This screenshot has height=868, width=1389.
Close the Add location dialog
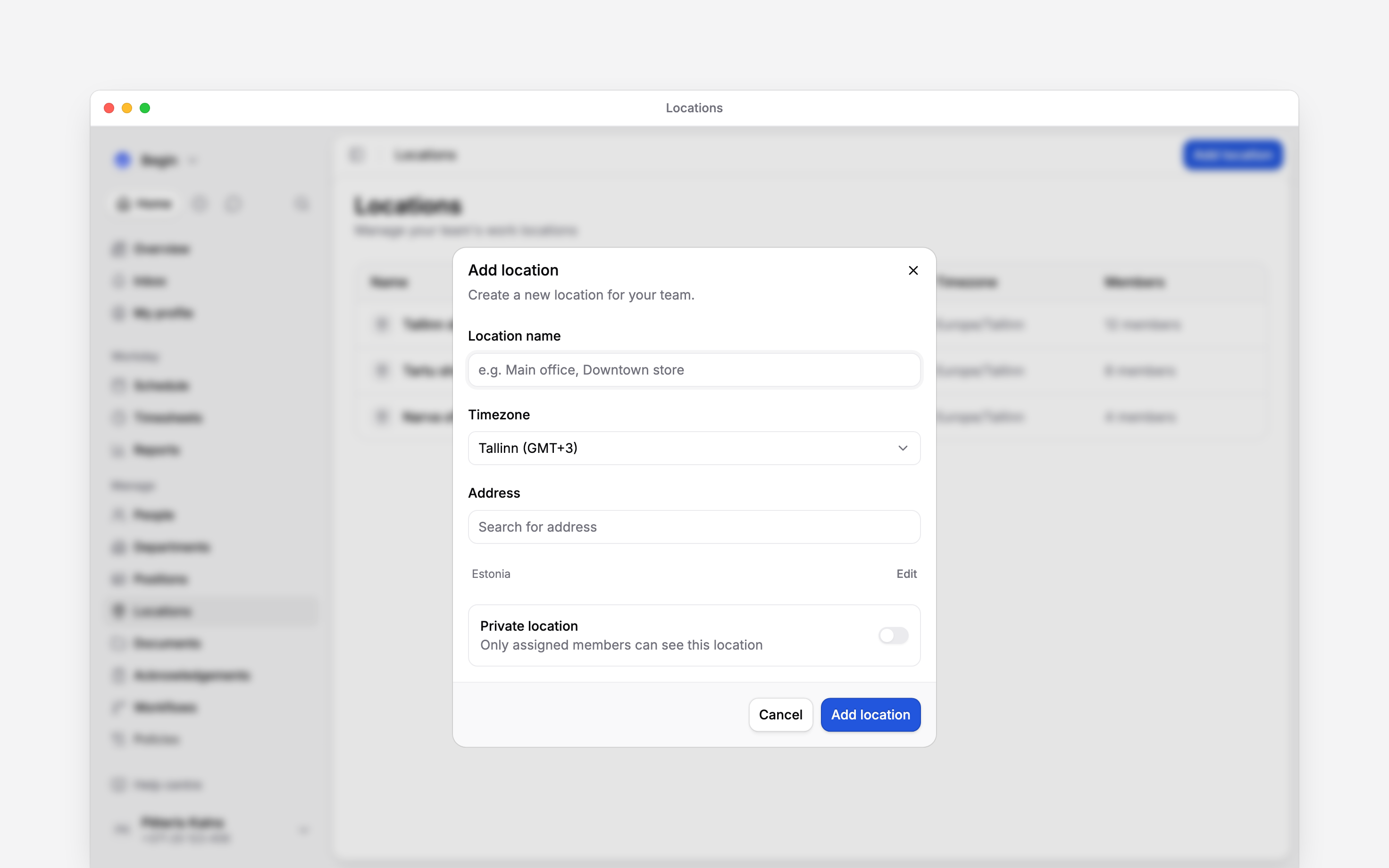point(913,270)
